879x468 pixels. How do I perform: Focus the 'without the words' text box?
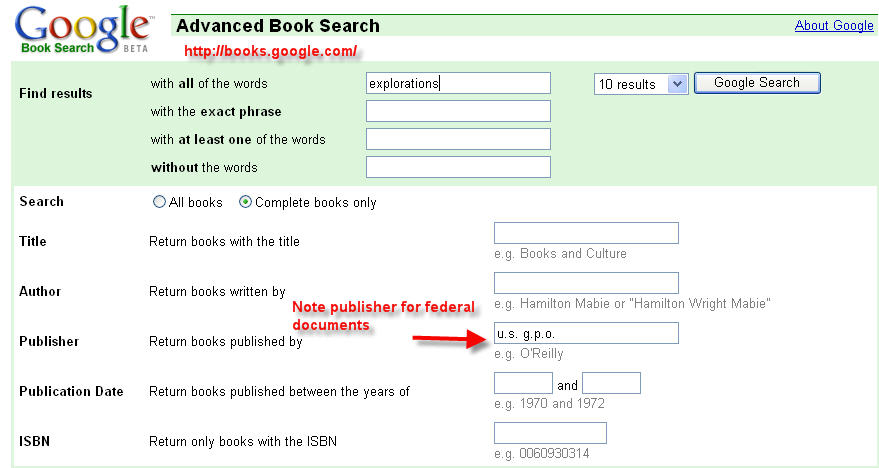coord(458,167)
